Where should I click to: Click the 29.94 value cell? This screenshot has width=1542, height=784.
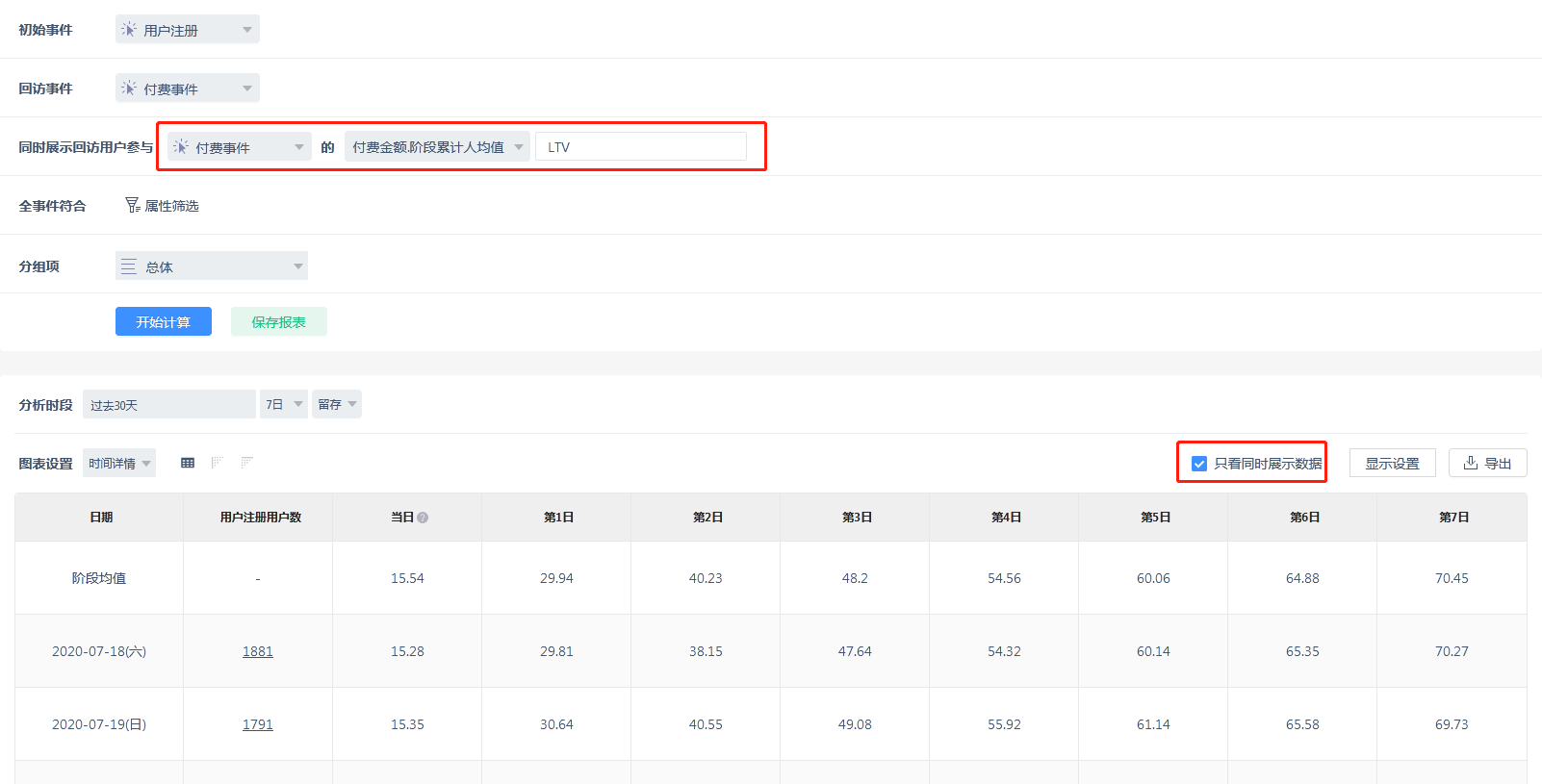coord(557,578)
